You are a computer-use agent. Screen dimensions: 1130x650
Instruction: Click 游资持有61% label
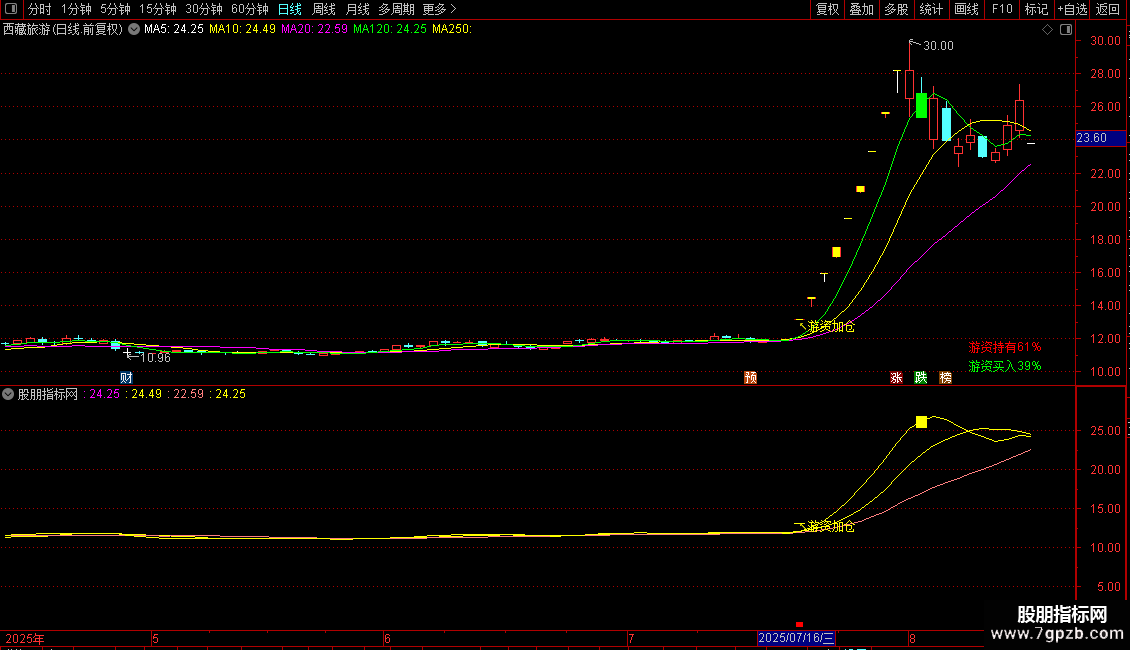1005,347
